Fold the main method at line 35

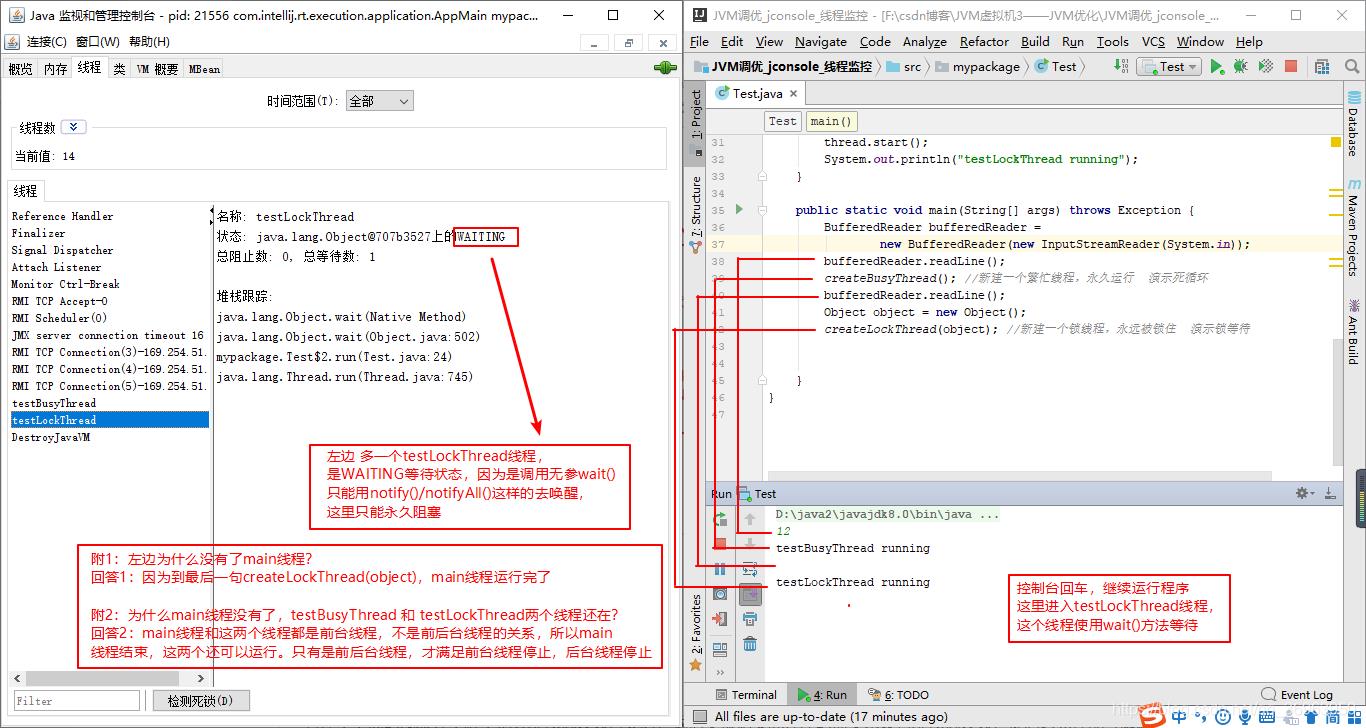coord(762,210)
